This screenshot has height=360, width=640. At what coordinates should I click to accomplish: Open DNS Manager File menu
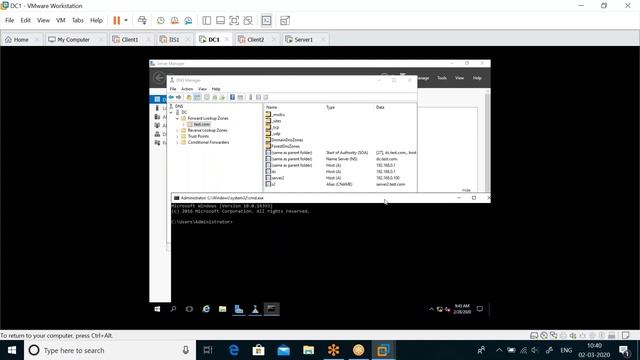pyautogui.click(x=173, y=89)
